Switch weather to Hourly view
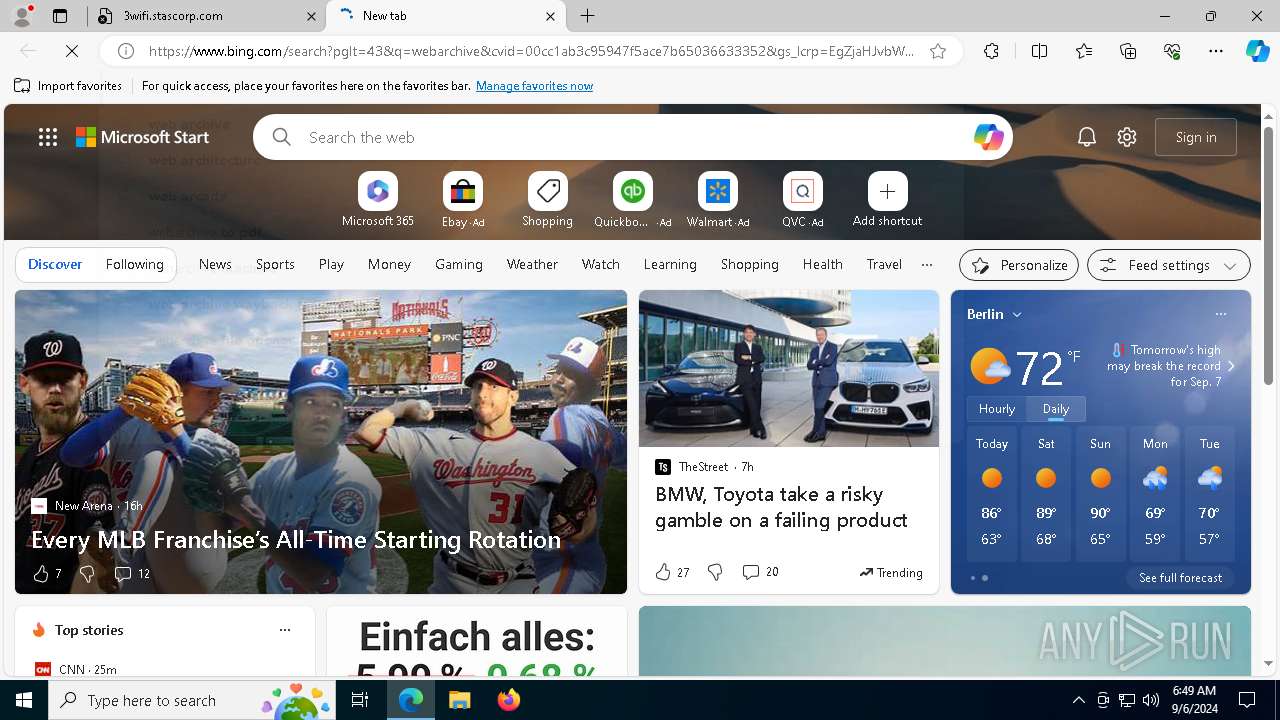The image size is (1280, 720). [x=997, y=409]
